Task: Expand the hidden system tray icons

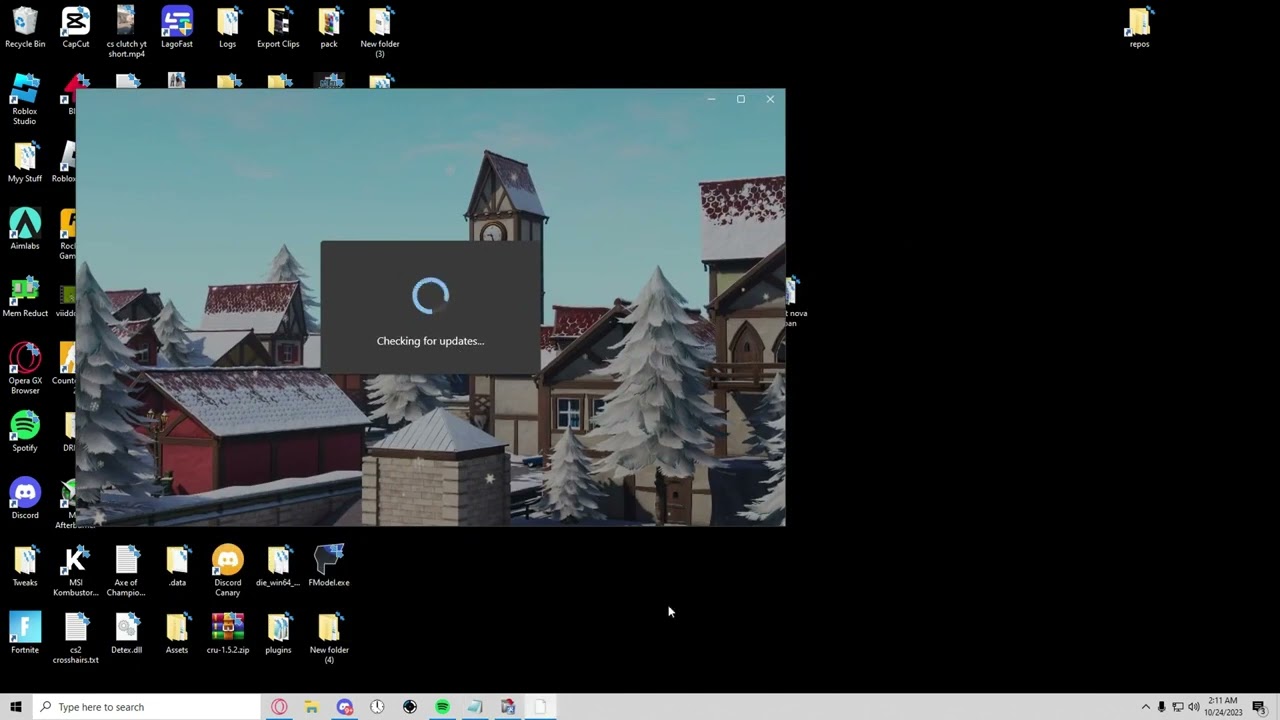Action: coord(1145,707)
